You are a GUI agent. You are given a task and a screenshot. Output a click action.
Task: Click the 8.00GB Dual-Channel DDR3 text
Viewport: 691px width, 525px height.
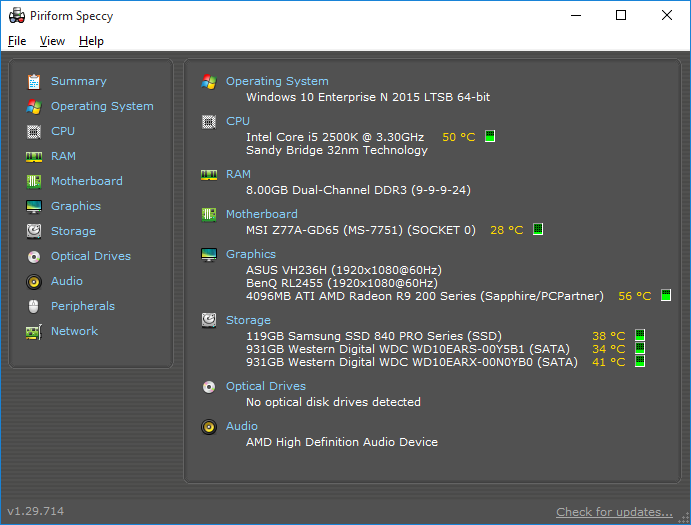pyautogui.click(x=358, y=190)
